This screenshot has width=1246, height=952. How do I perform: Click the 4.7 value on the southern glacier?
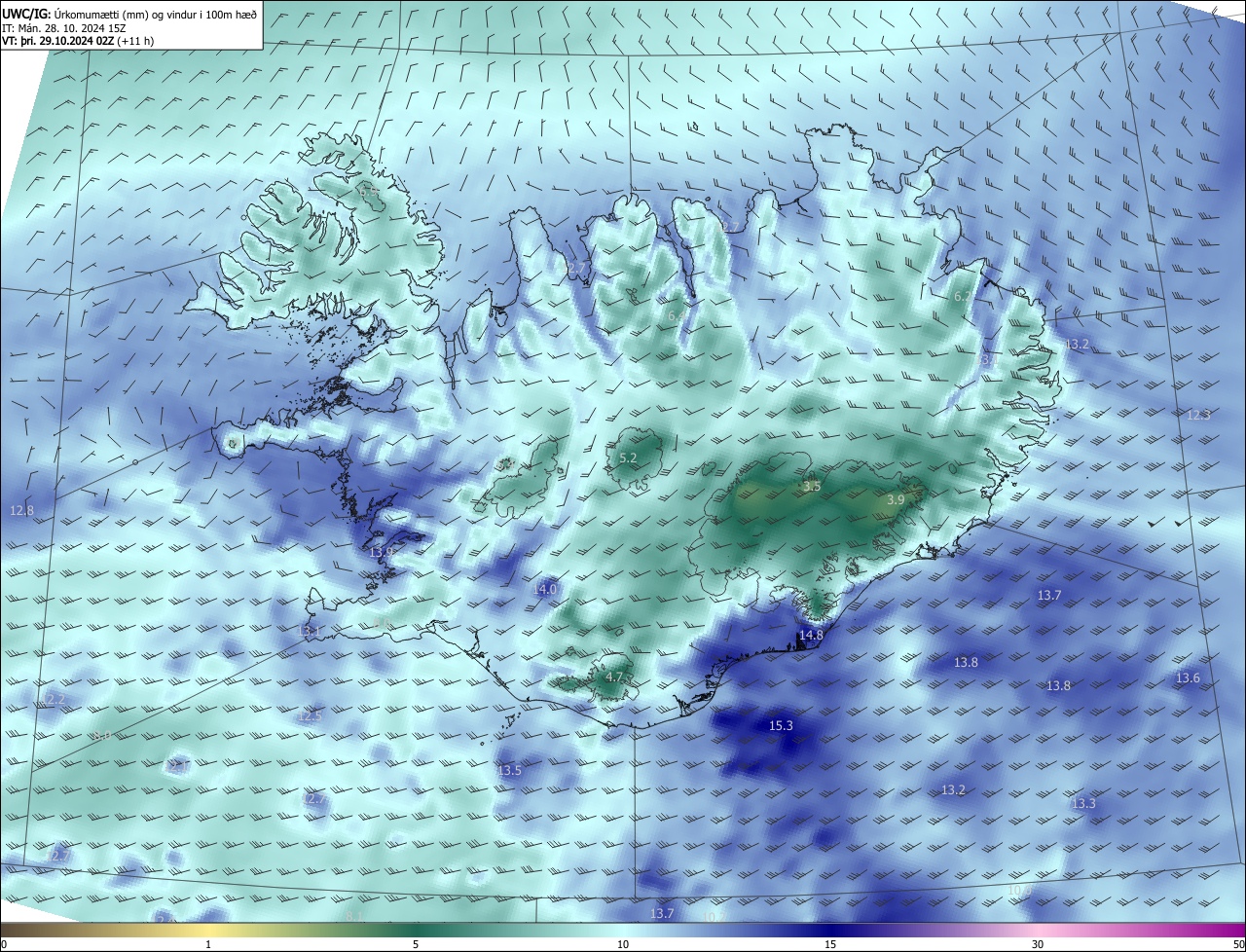pos(614,677)
